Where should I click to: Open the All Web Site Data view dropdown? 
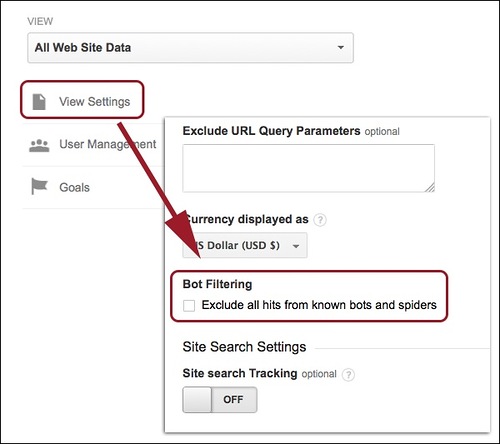point(190,48)
